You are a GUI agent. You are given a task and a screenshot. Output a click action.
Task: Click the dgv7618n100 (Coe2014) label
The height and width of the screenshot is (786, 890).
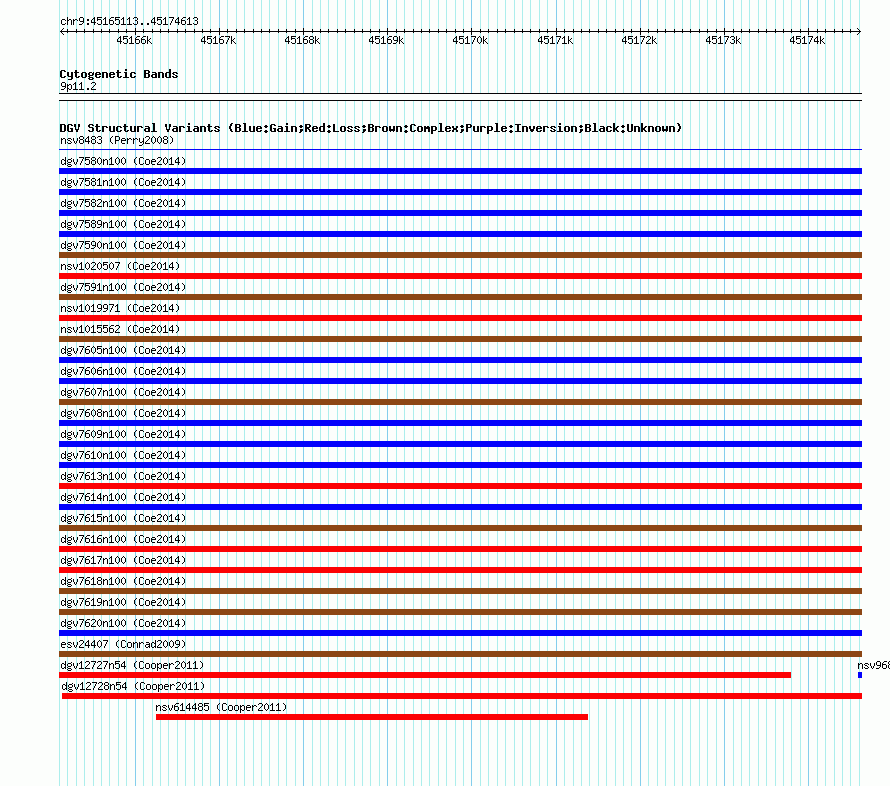[x=123, y=581]
